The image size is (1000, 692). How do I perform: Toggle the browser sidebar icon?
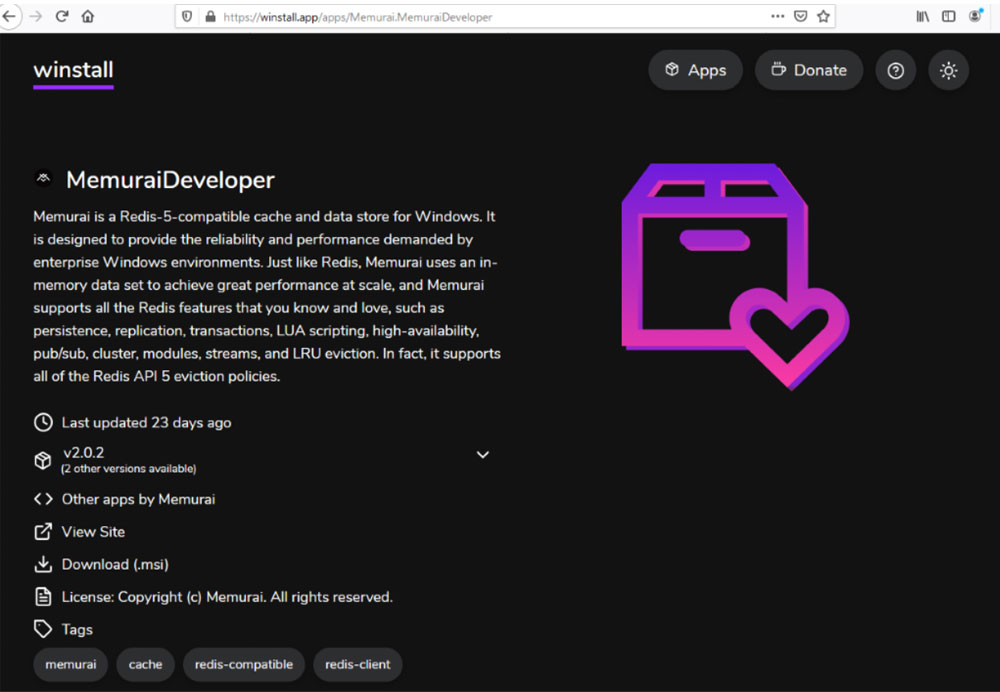click(x=948, y=17)
